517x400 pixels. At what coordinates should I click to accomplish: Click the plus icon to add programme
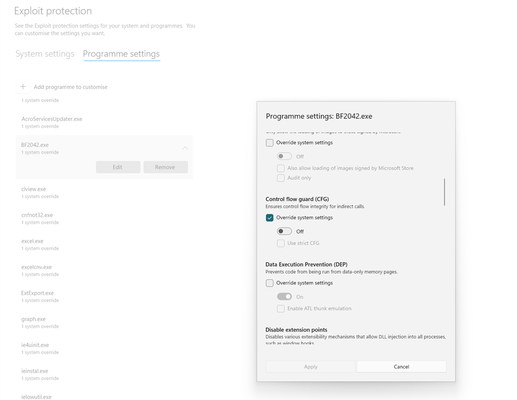click(x=23, y=87)
